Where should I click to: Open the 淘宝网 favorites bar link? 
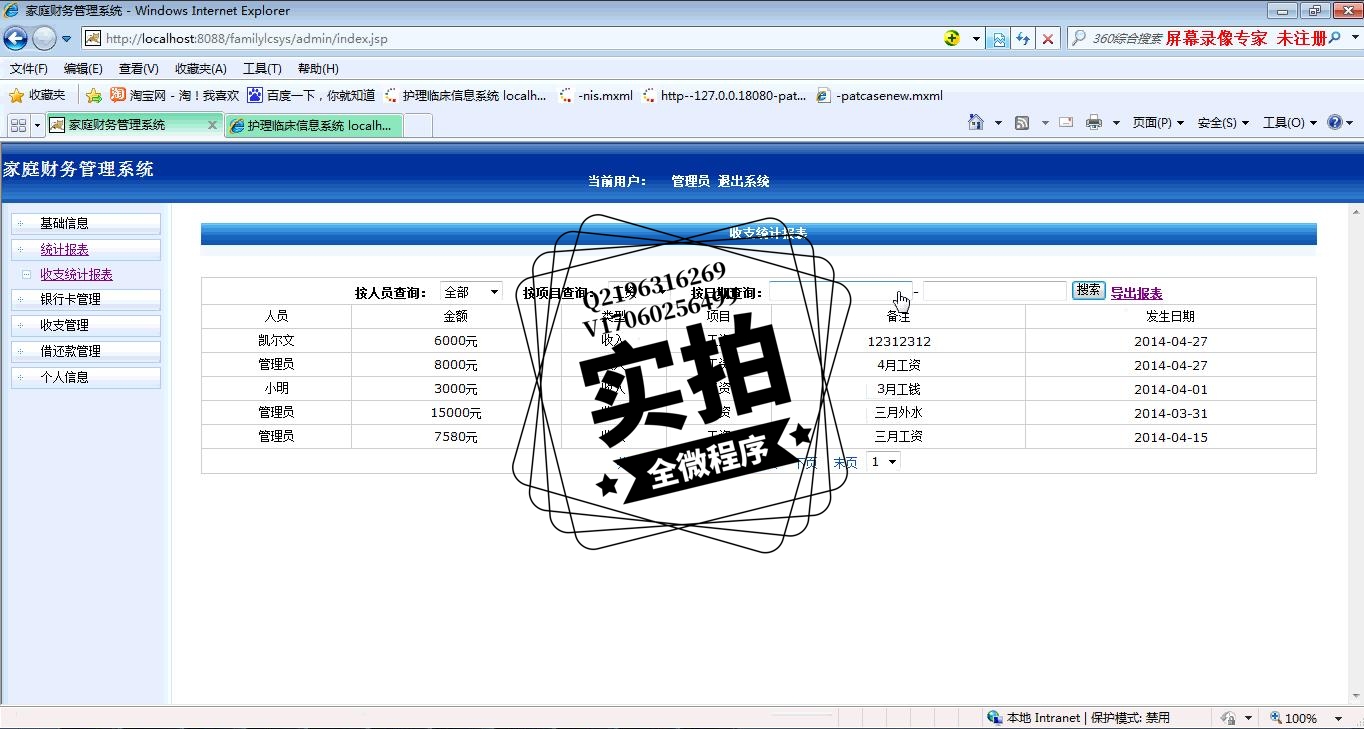(x=175, y=95)
